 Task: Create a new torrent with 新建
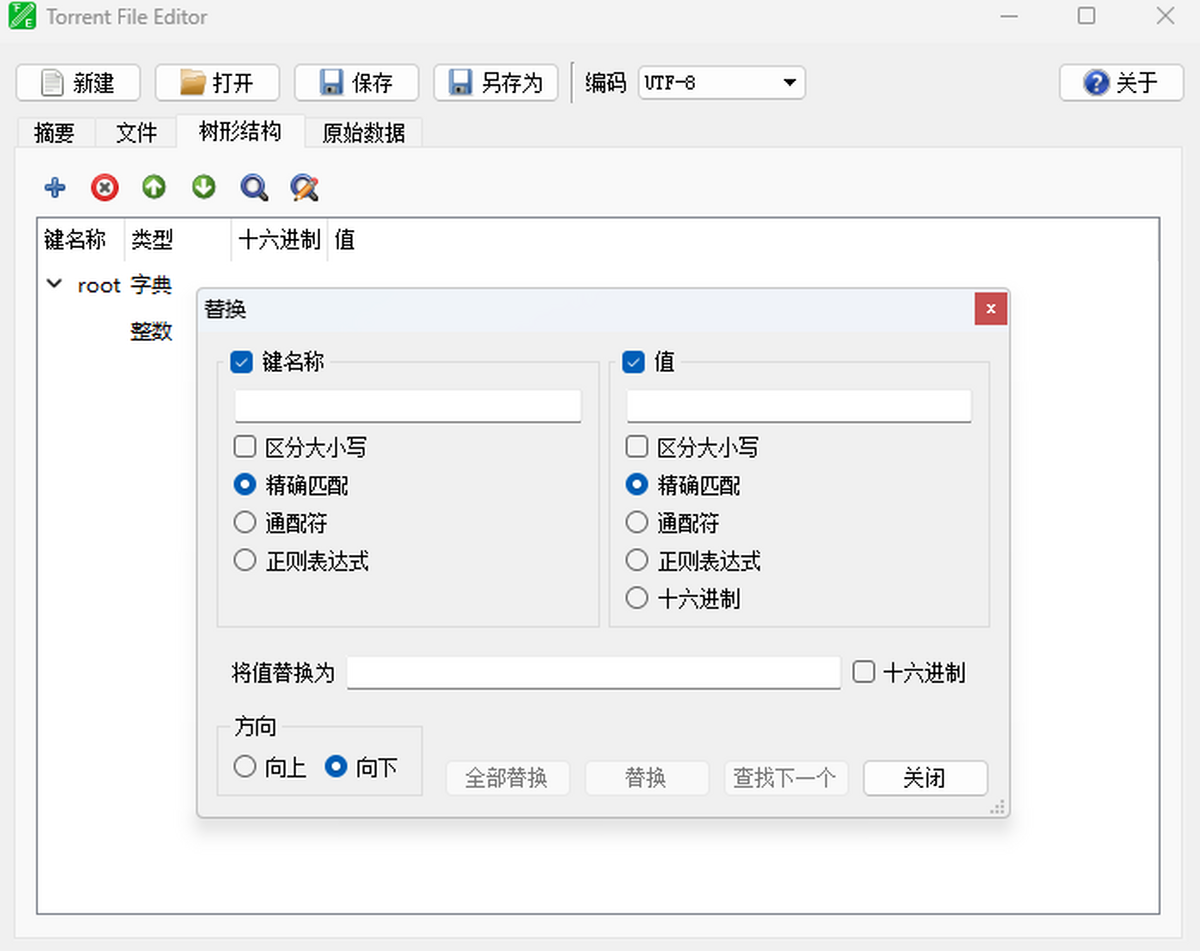tap(77, 83)
